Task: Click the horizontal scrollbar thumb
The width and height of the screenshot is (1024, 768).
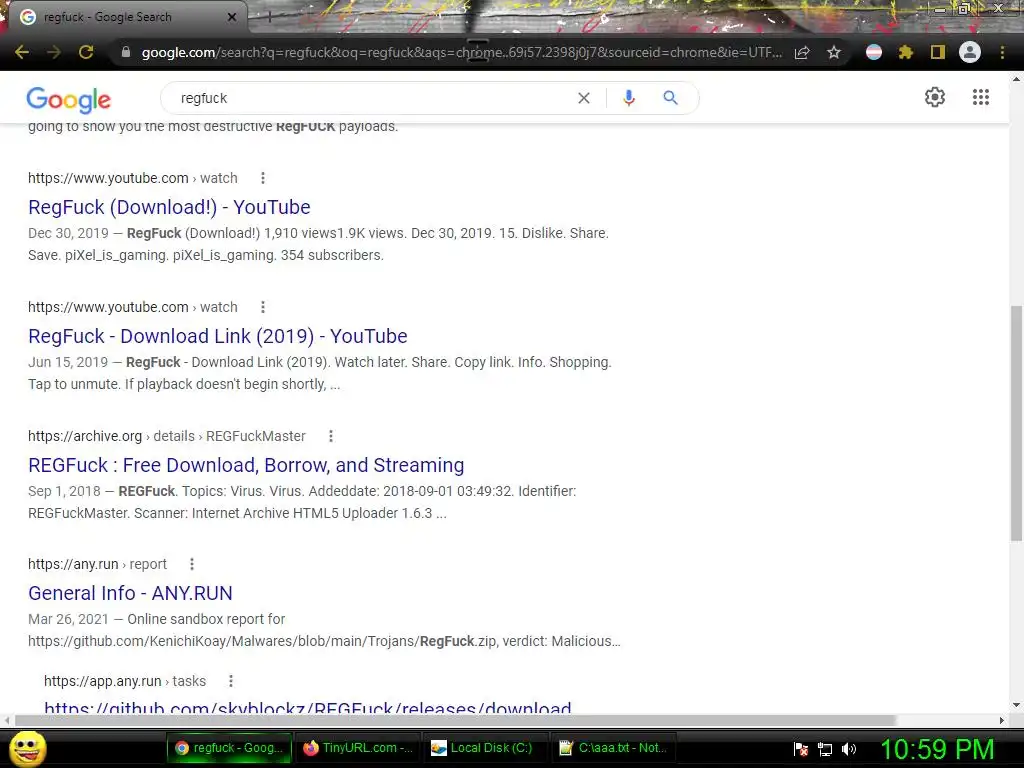Action: (455, 720)
